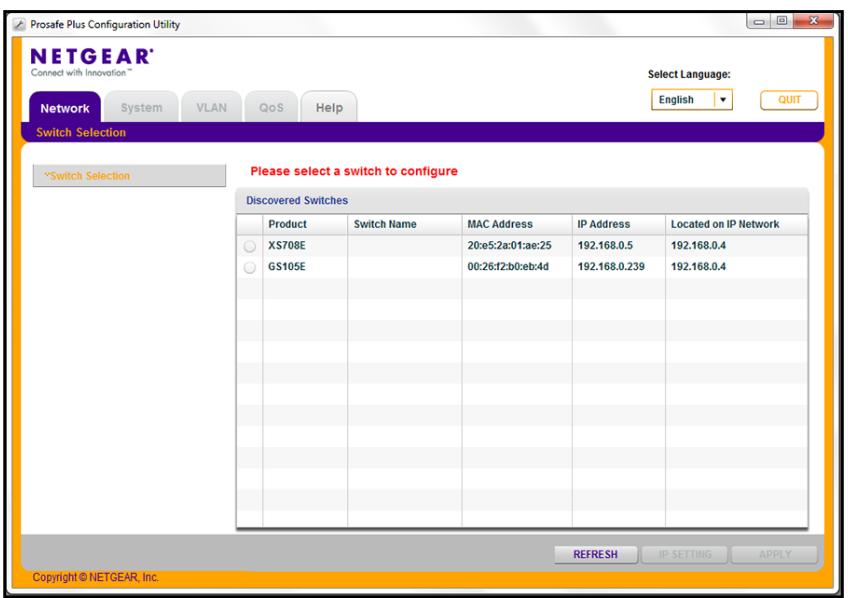
Task: Open the Help tab
Action: [329, 108]
